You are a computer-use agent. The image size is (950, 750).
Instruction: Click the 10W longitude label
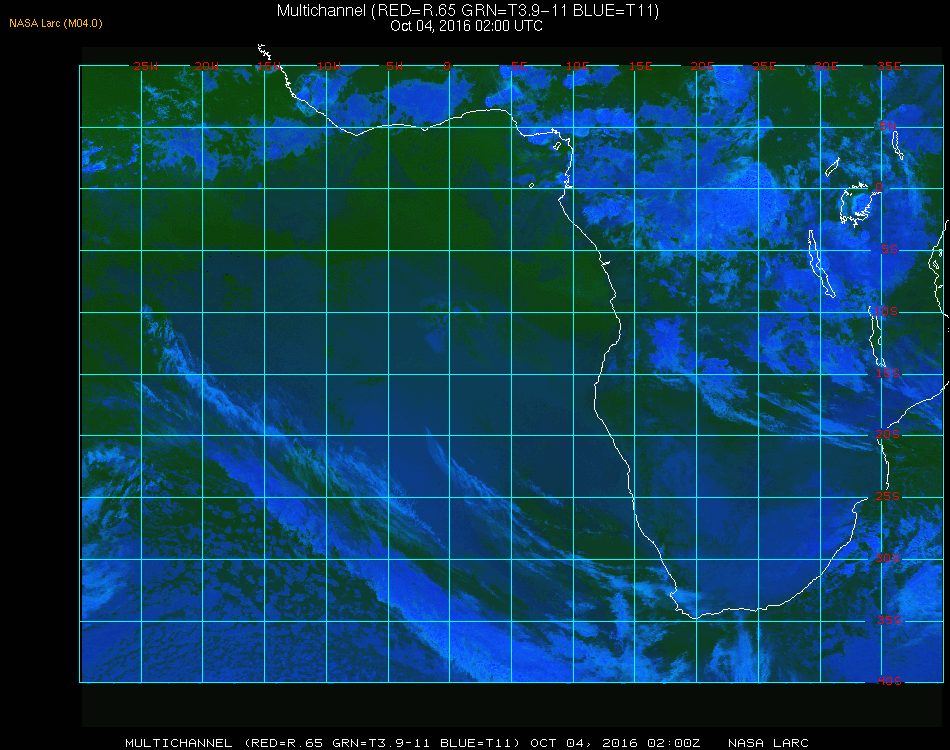[329, 66]
